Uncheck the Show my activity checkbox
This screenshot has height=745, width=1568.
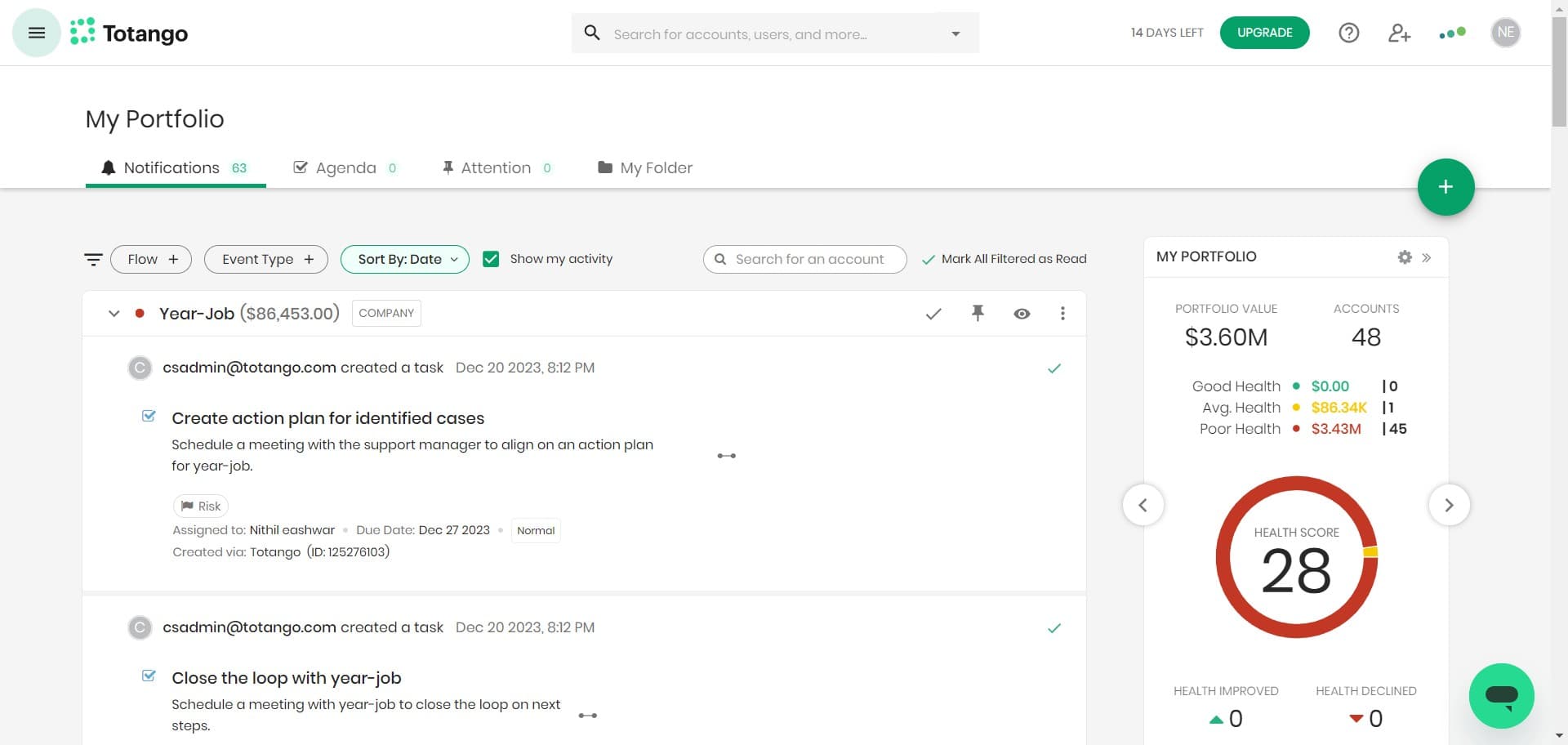coord(491,259)
